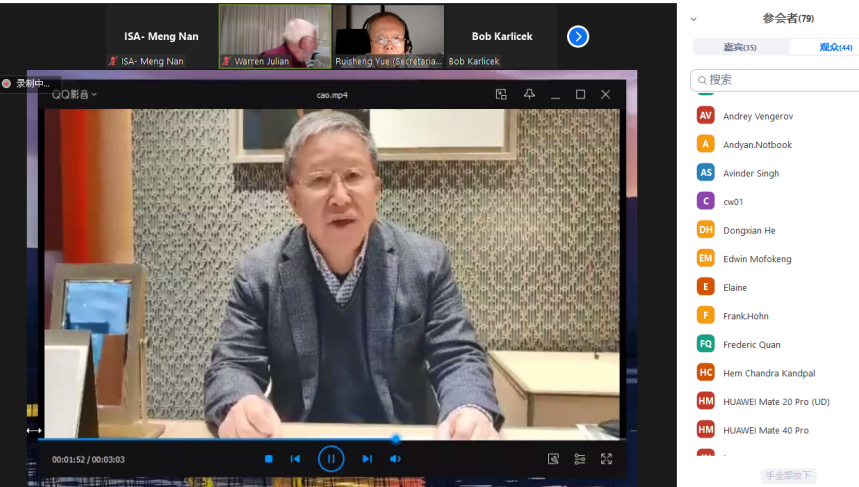Skip to the next video

click(x=367, y=459)
